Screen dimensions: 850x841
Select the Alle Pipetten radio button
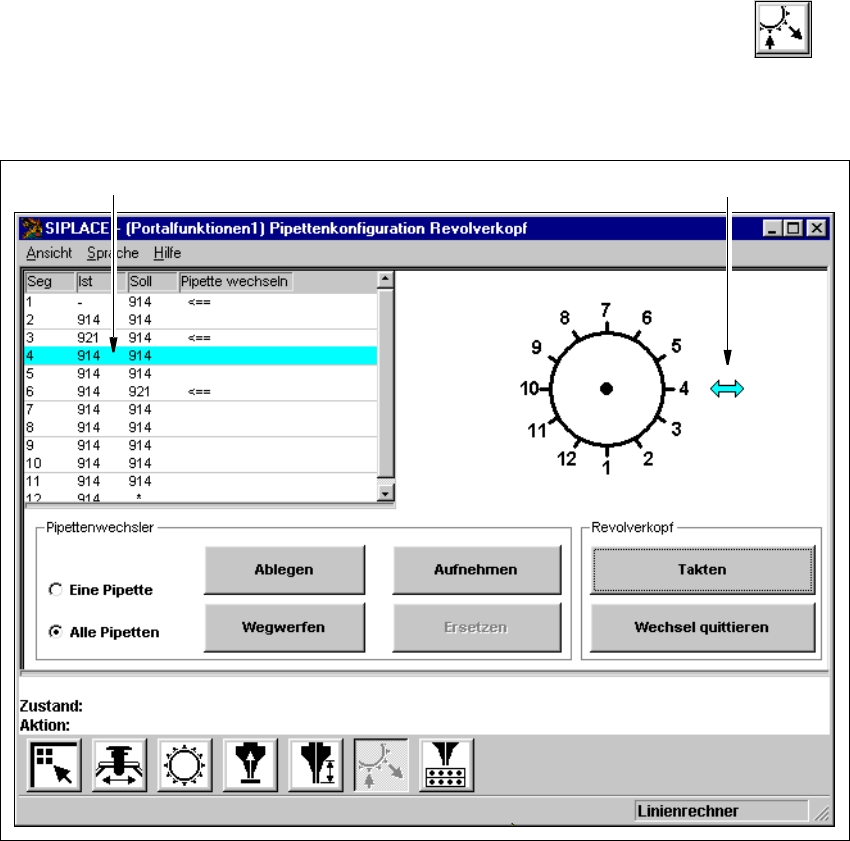(x=56, y=632)
